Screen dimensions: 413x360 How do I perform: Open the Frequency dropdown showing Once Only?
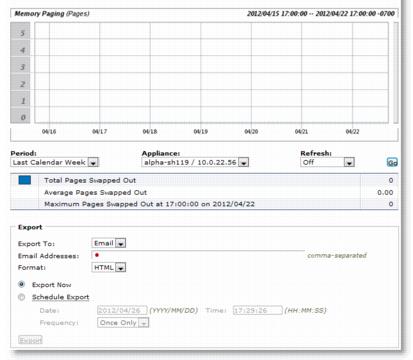[123, 323]
